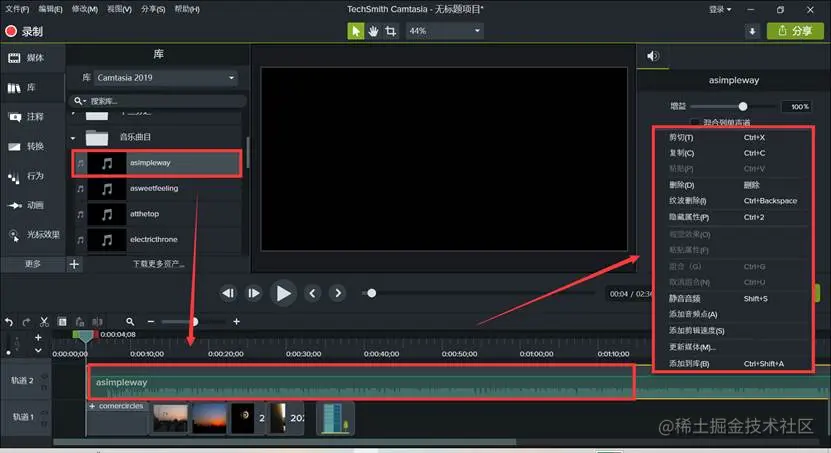Click the timeline copy icon

[x=62, y=322]
